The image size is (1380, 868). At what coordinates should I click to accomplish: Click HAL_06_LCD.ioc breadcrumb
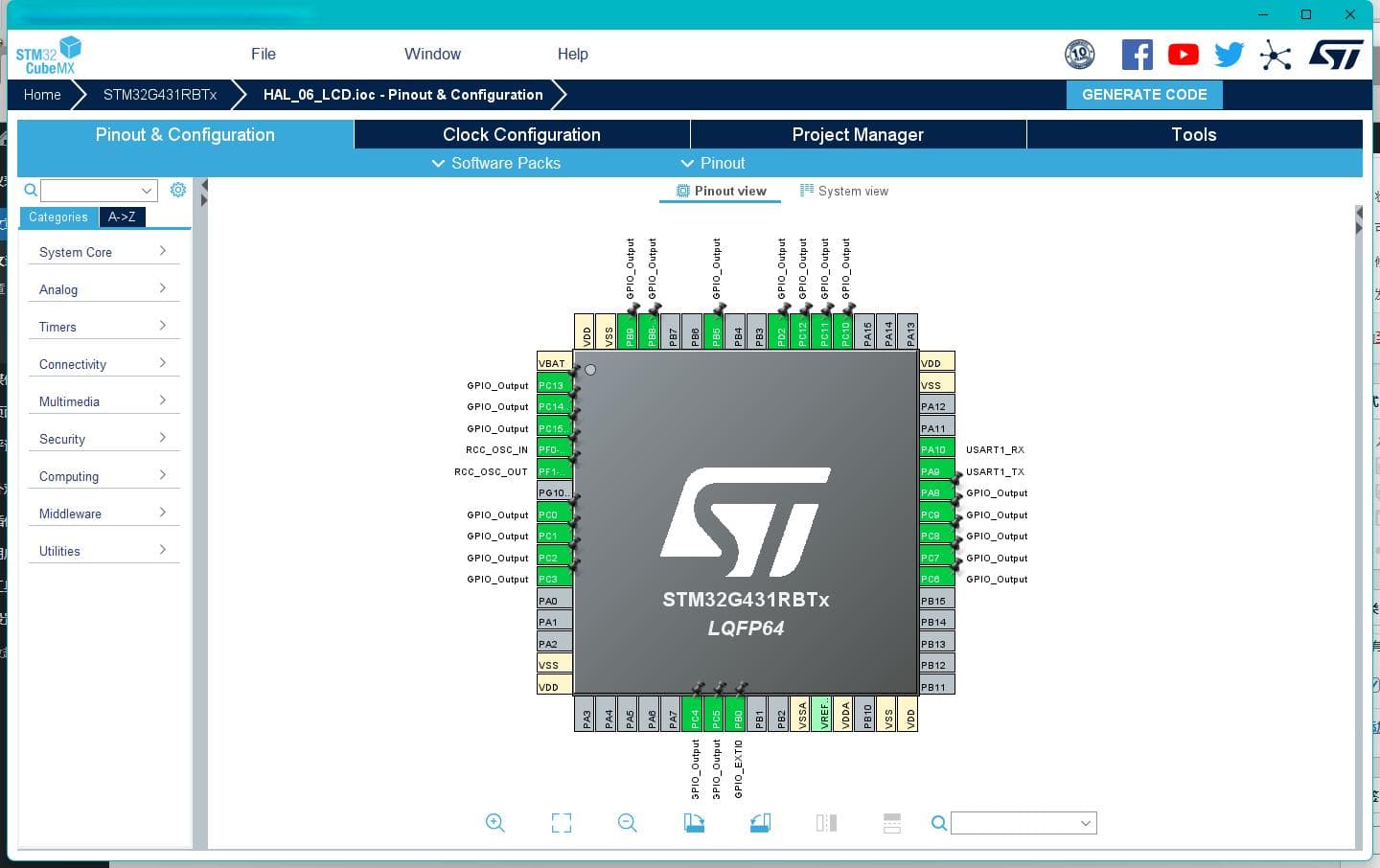[x=402, y=94]
